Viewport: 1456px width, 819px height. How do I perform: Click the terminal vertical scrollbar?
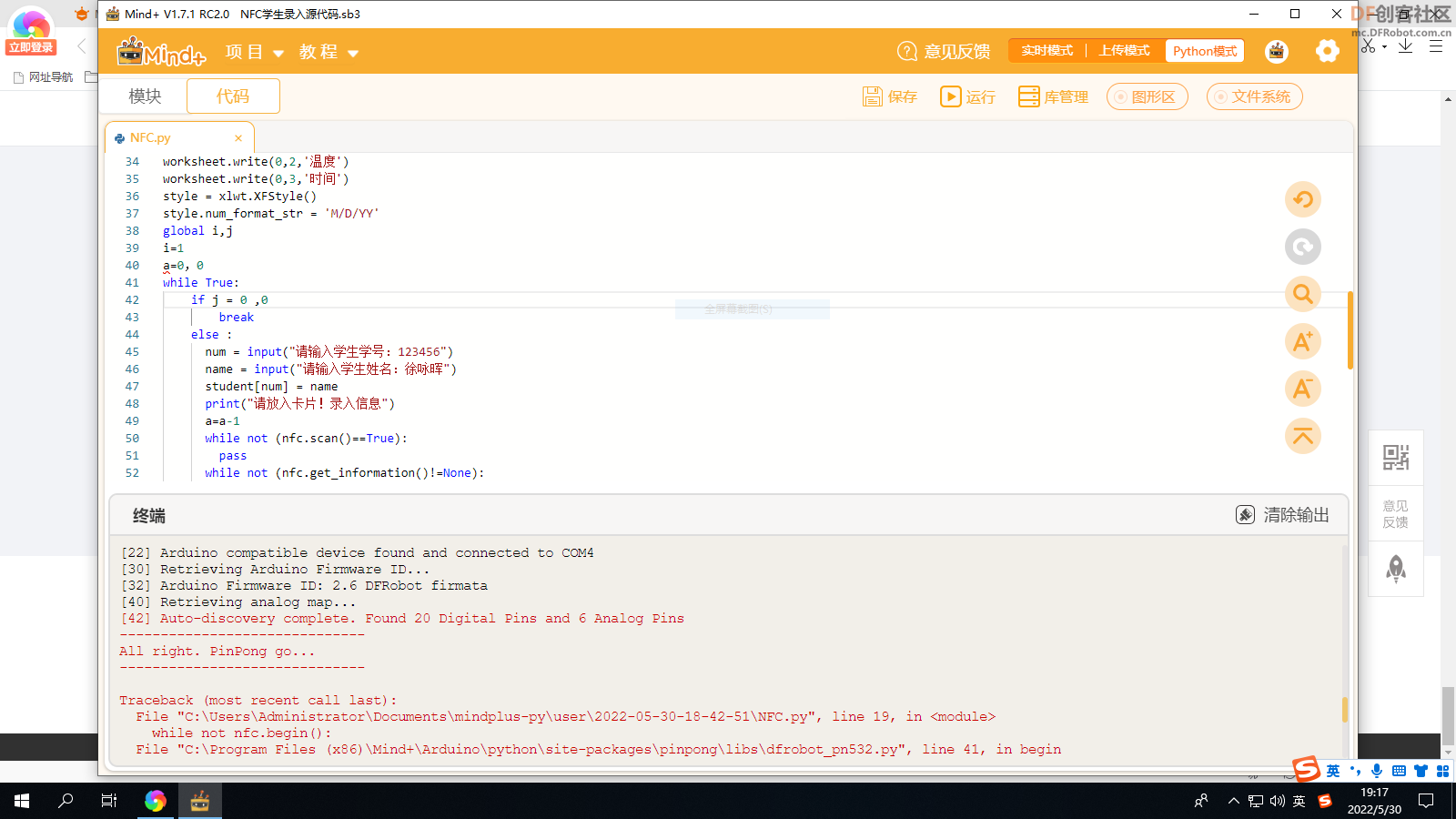(1345, 710)
